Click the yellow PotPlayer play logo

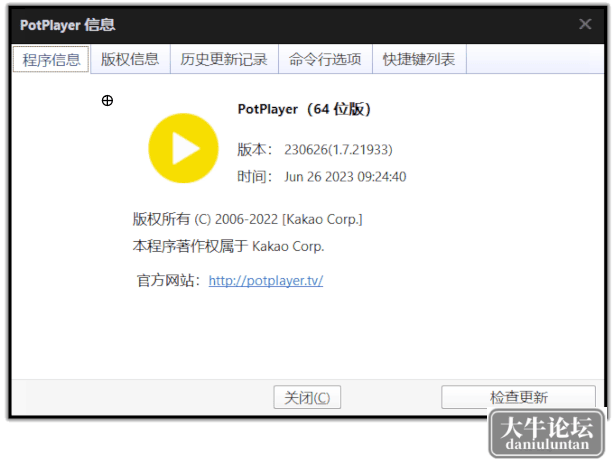tap(183, 148)
